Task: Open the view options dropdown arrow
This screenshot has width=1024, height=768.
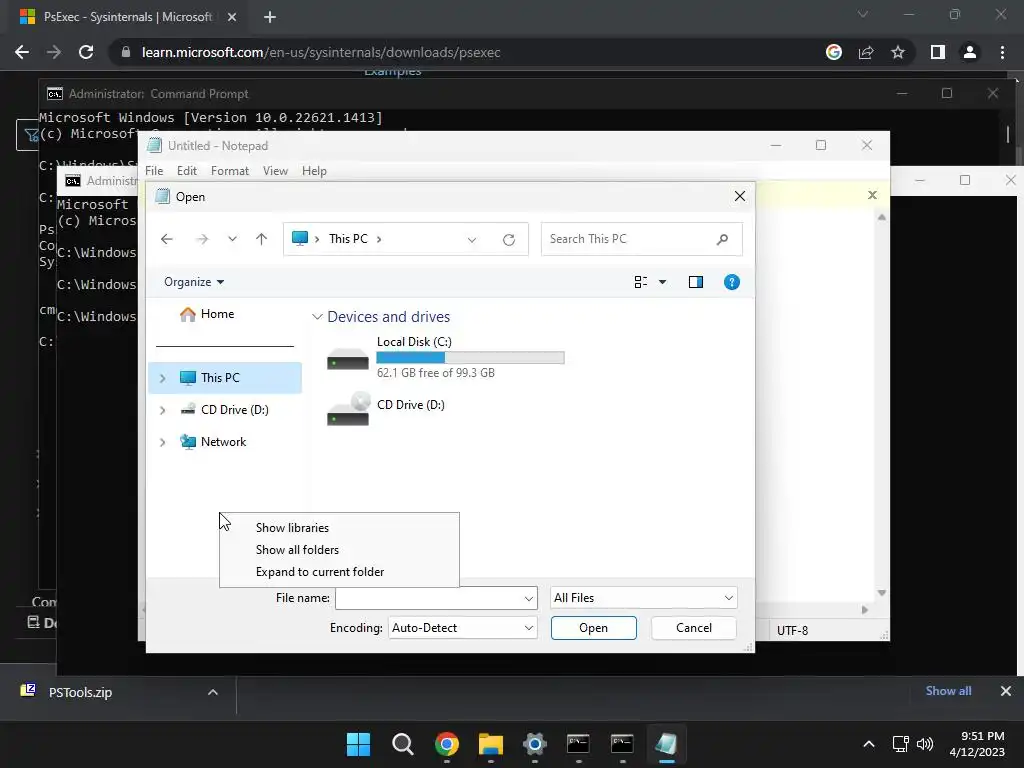Action: tap(662, 282)
